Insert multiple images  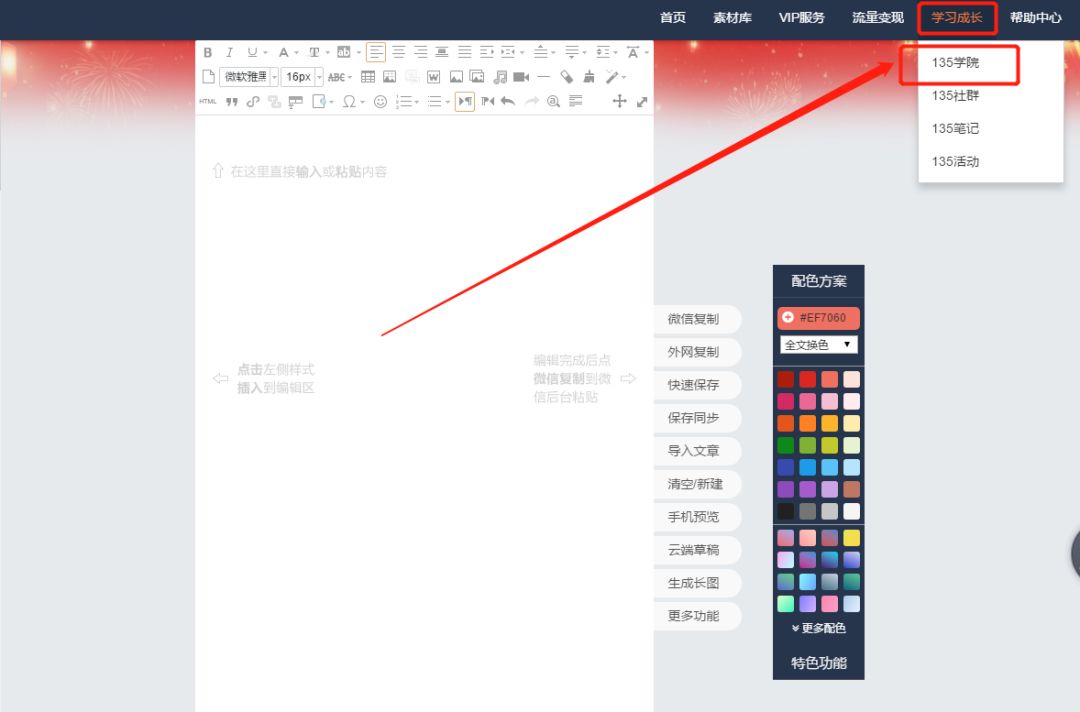pos(477,76)
